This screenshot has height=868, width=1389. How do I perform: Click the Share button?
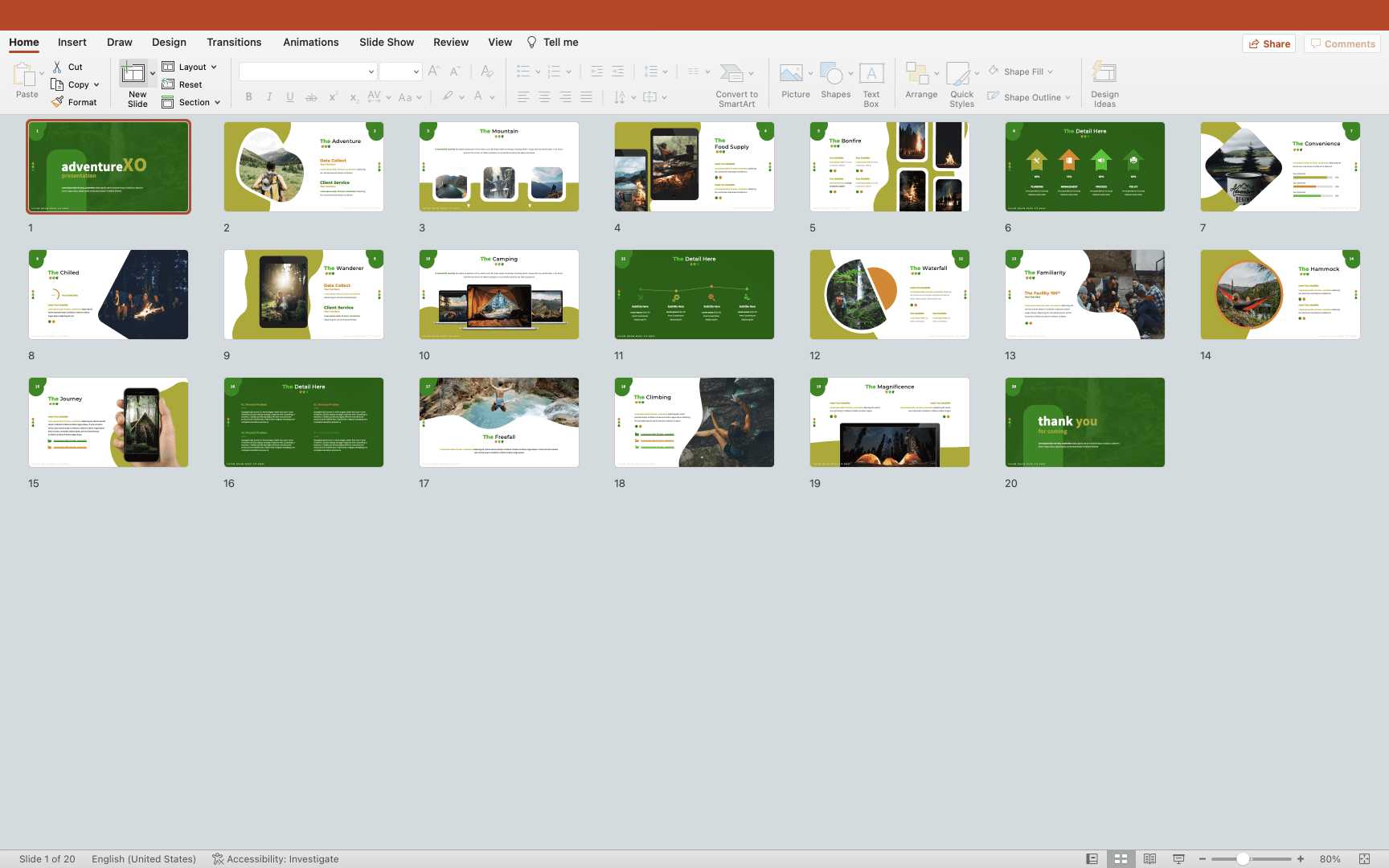click(1269, 43)
